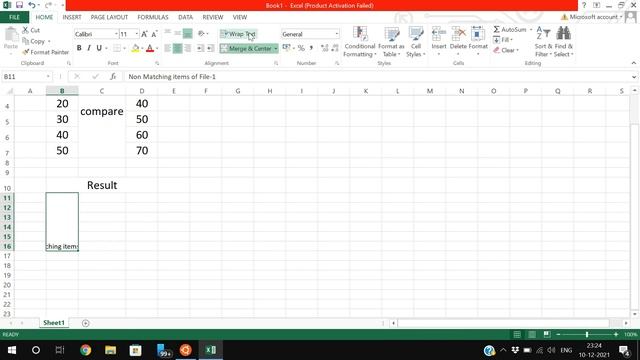Click the comma style button
The image size is (640, 360).
coord(311,48)
